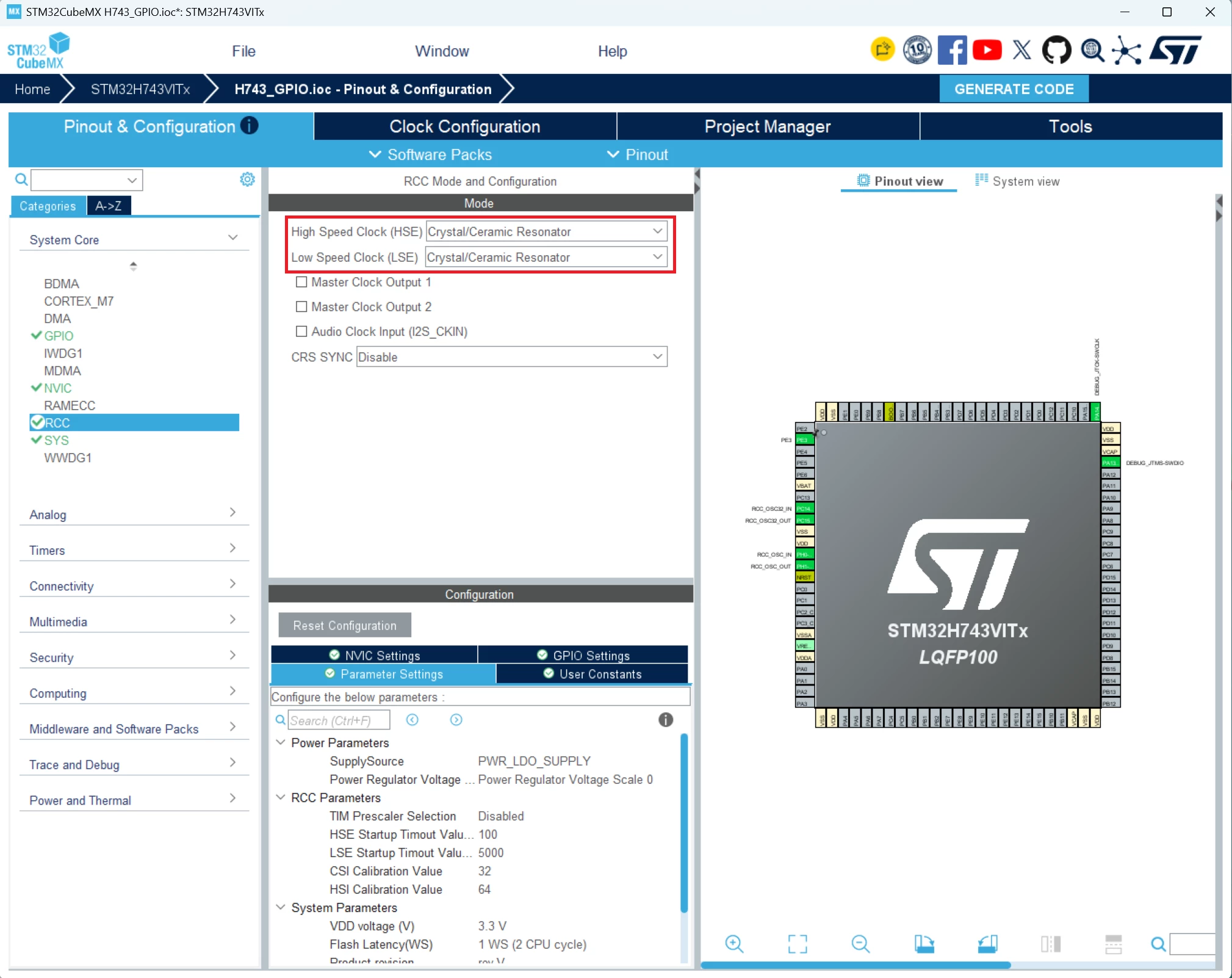Open the File menu
The width and height of the screenshot is (1232, 978).
click(x=243, y=51)
